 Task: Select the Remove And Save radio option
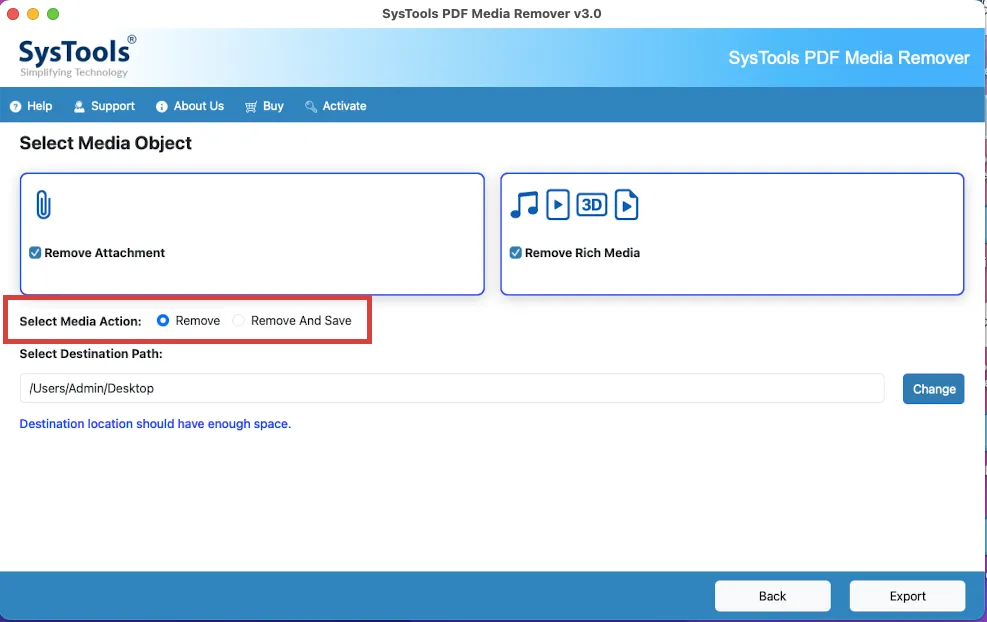click(x=239, y=320)
